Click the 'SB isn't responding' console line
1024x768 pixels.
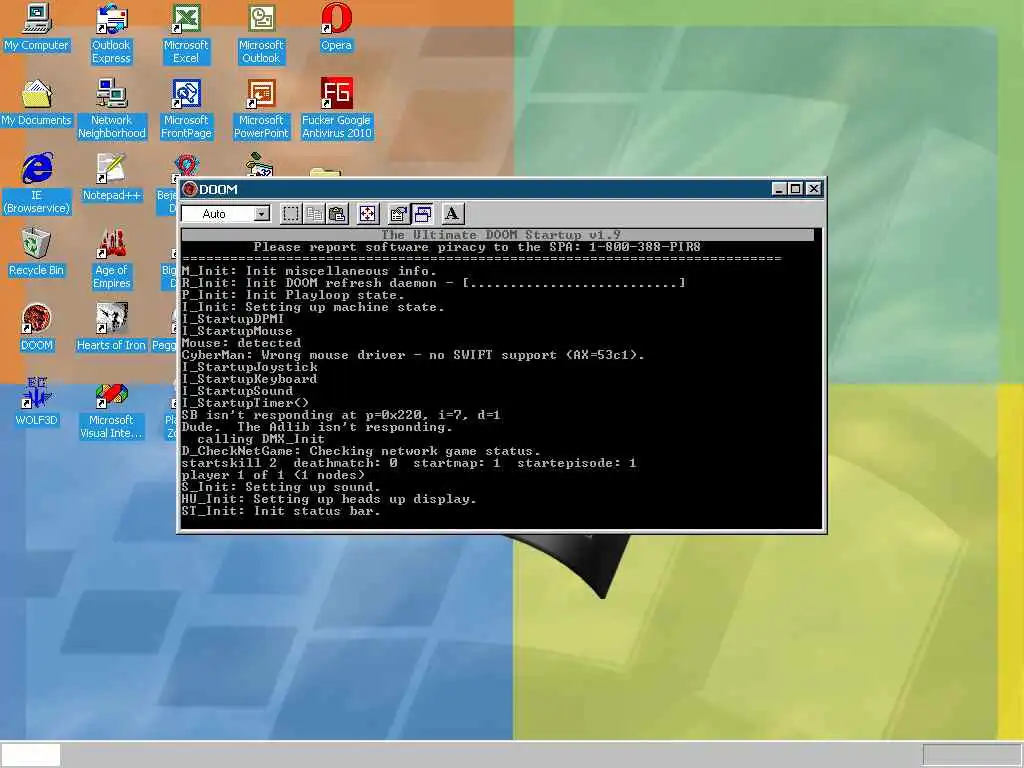[x=341, y=415]
